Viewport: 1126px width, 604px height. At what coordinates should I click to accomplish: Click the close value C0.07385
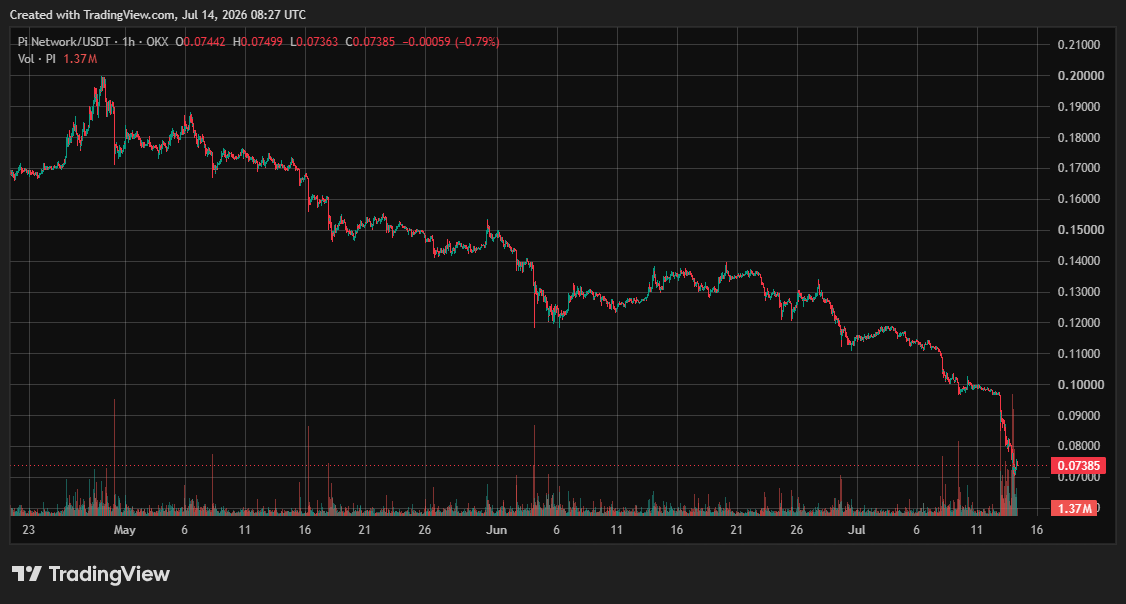click(x=370, y=42)
